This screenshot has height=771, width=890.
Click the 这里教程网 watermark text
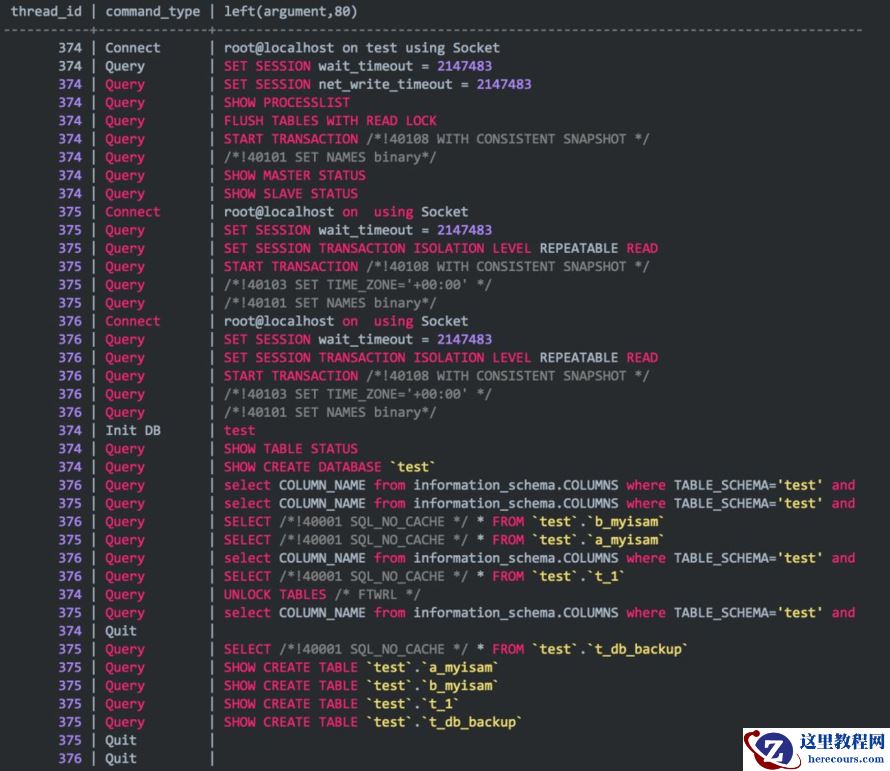point(842,742)
